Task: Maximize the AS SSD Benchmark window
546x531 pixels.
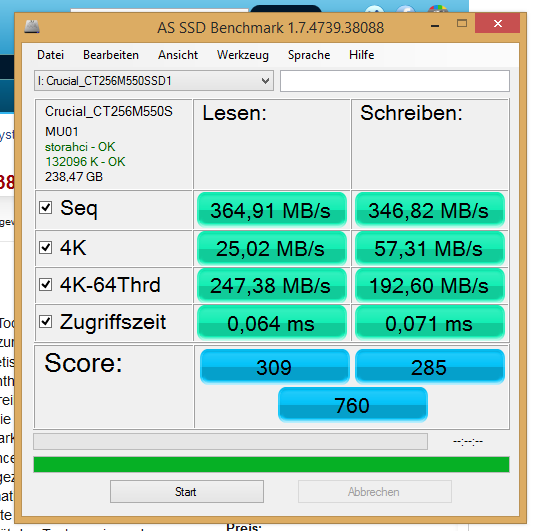Action: click(x=462, y=23)
